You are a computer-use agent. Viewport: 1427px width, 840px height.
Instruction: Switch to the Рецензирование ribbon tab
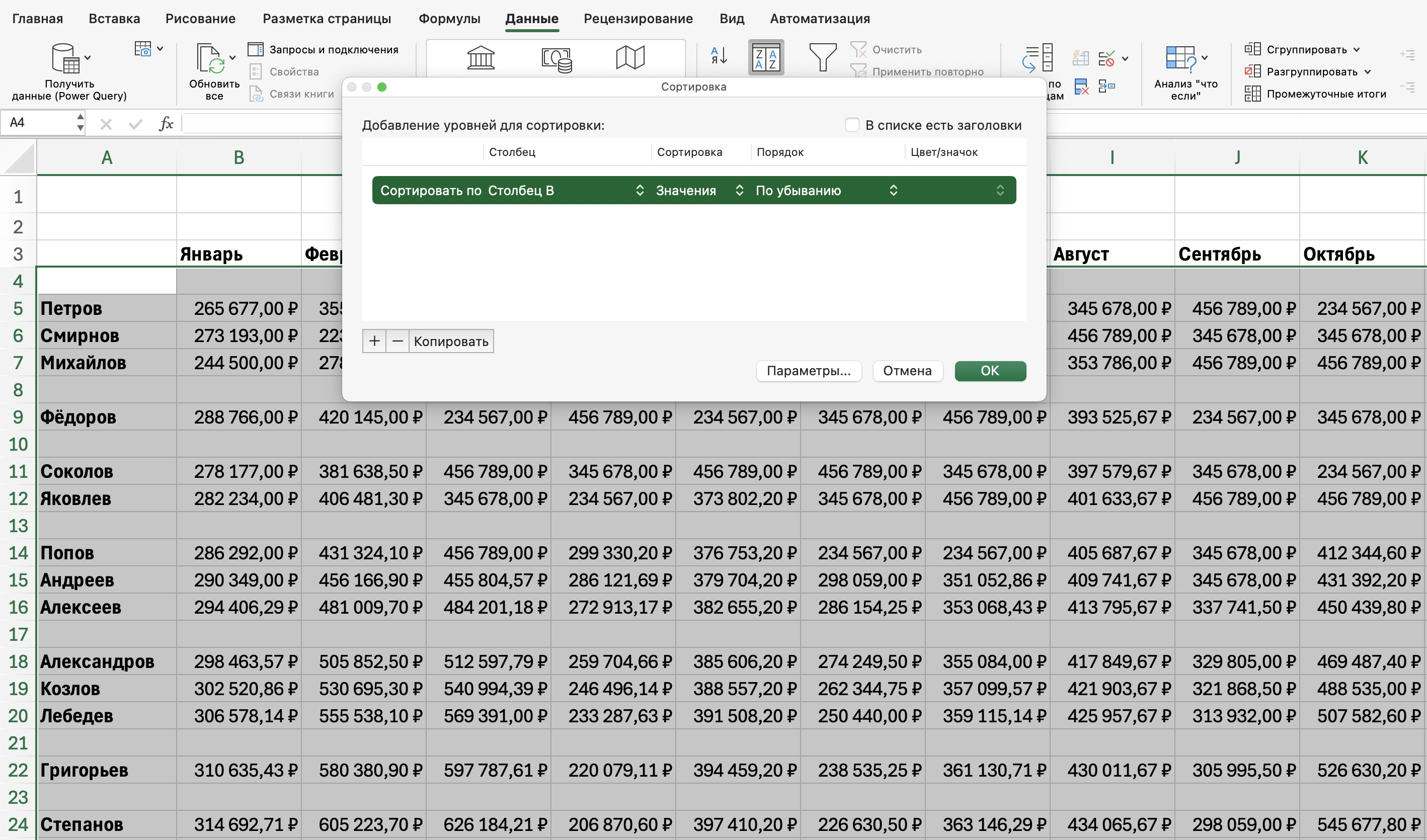pyautogui.click(x=638, y=19)
